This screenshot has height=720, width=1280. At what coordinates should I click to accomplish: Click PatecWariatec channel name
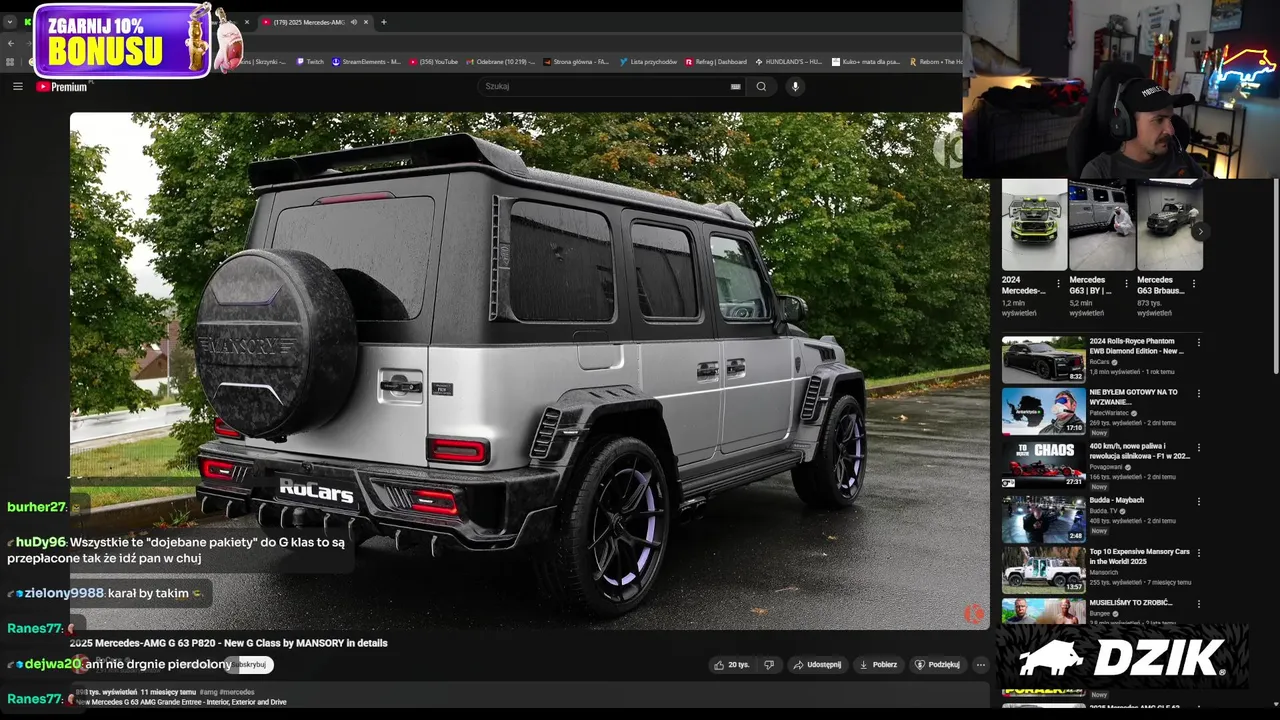click(x=1110, y=413)
